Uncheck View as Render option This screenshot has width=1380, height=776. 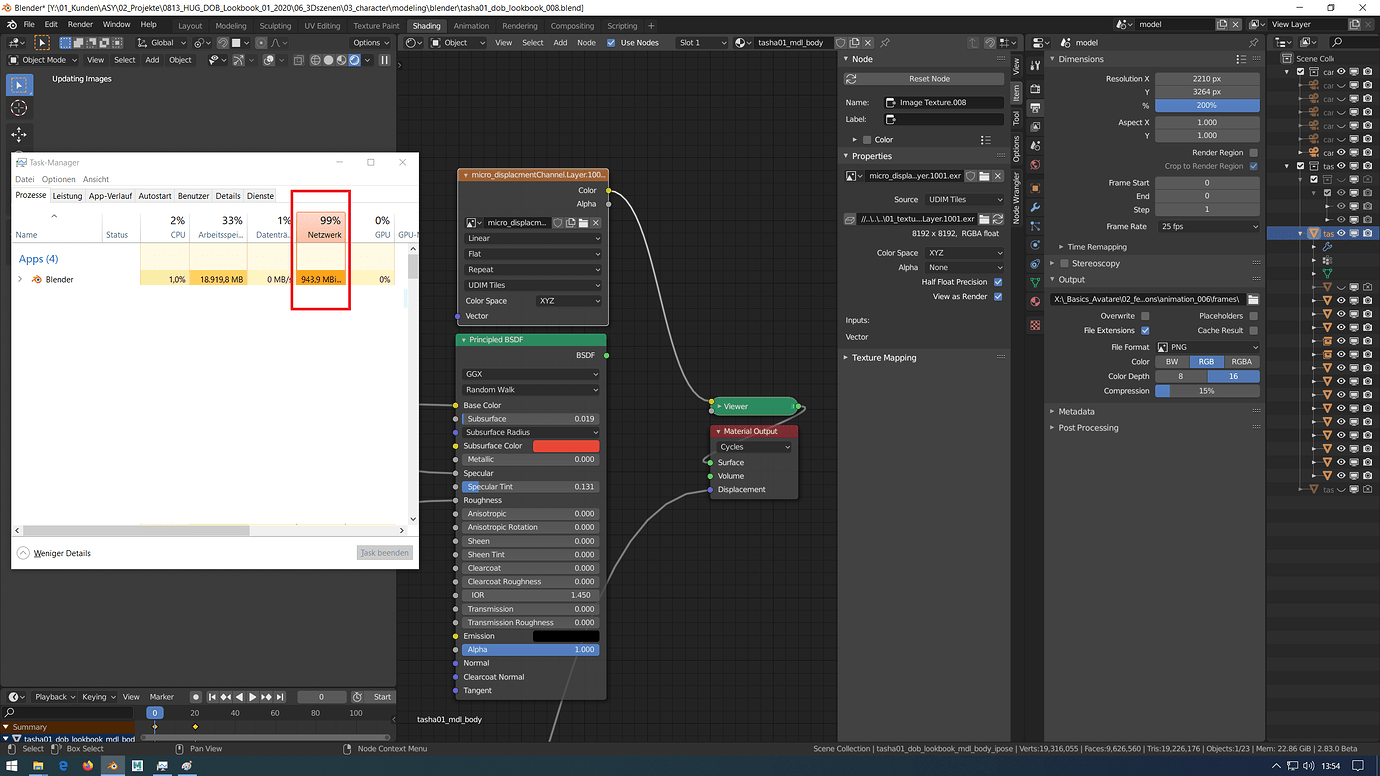click(x=998, y=296)
